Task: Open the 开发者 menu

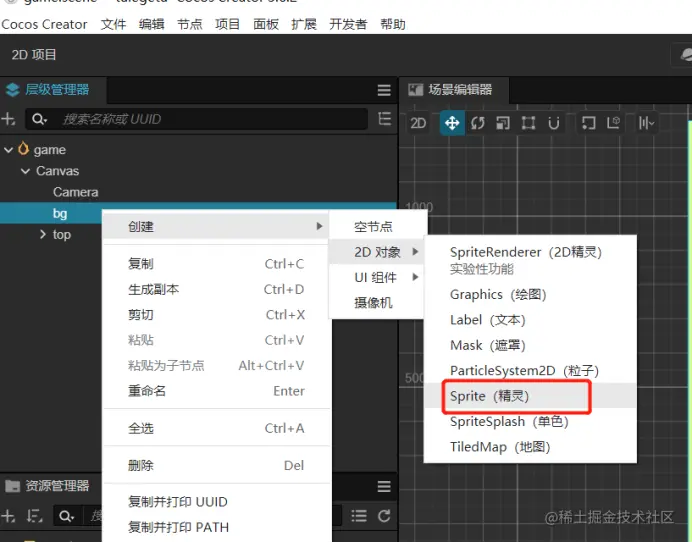Action: point(348,24)
